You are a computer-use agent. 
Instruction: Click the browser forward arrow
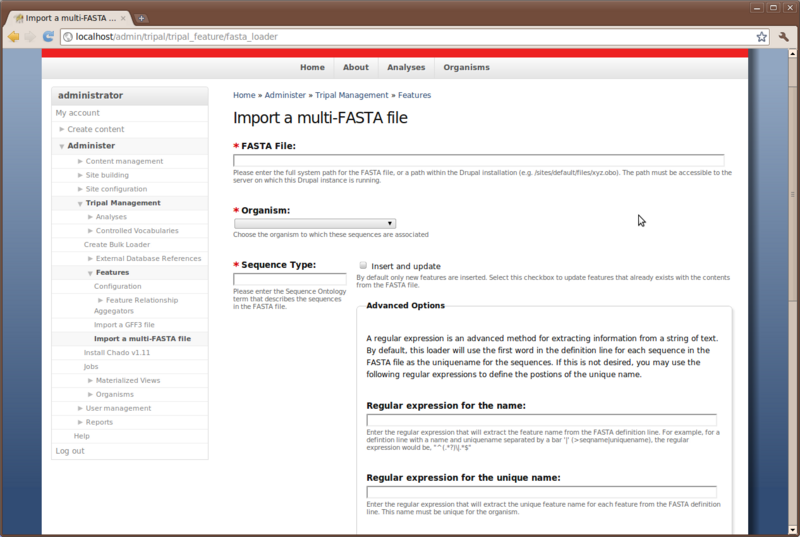[x=30, y=37]
